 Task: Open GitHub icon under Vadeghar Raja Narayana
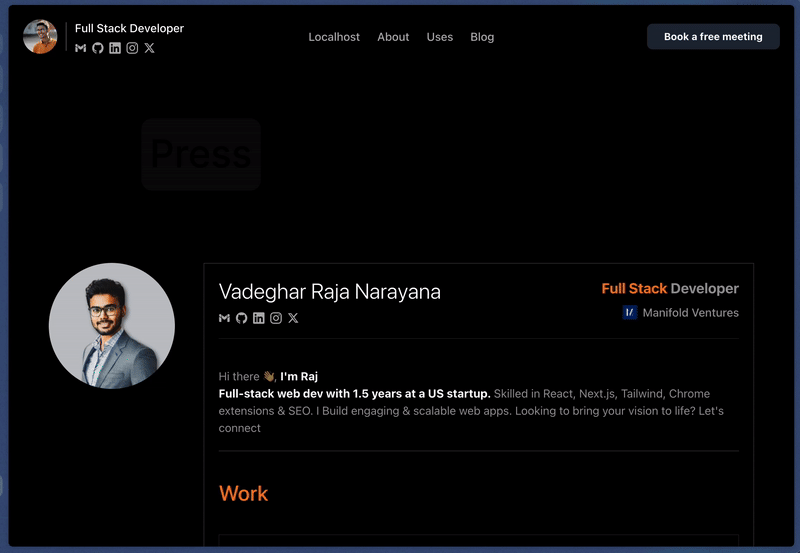242,318
